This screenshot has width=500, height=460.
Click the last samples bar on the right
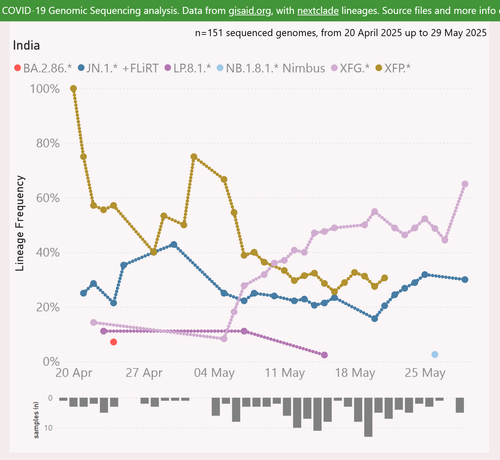(460, 405)
